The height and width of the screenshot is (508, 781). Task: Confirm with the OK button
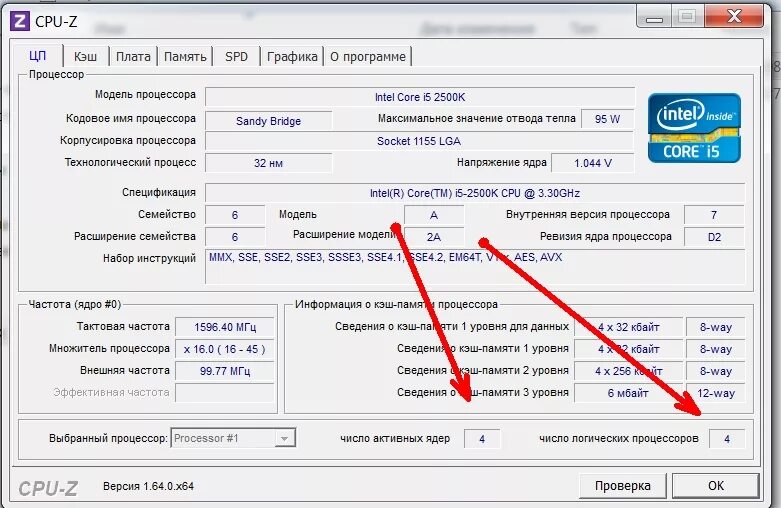[x=716, y=486]
